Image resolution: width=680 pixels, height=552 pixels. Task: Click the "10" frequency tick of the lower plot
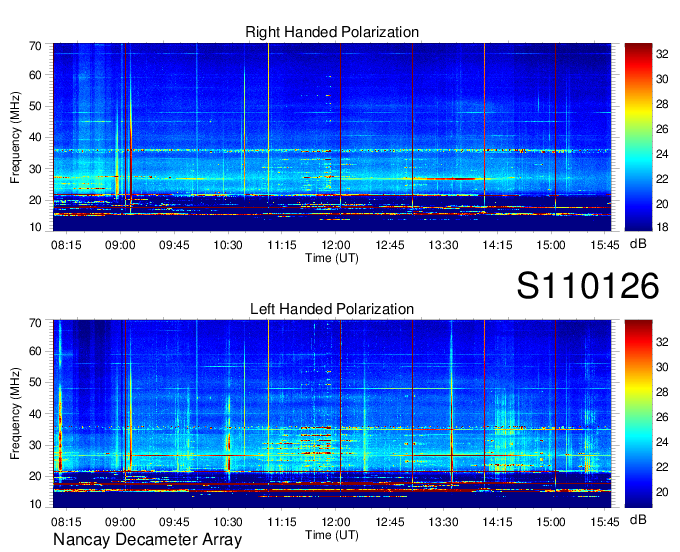(35, 504)
